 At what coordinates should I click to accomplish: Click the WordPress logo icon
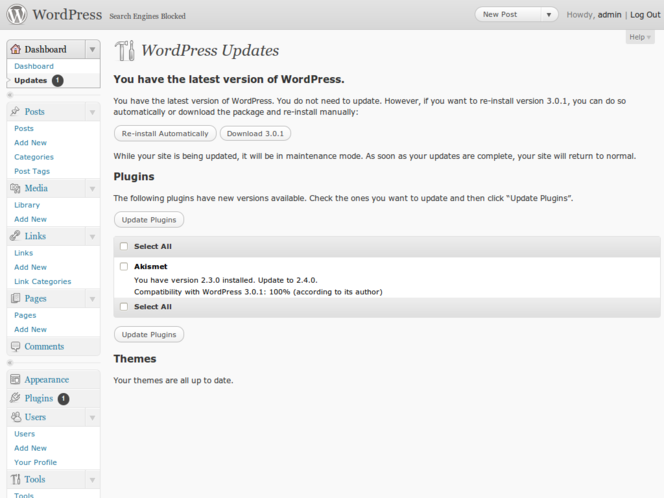coord(16,15)
